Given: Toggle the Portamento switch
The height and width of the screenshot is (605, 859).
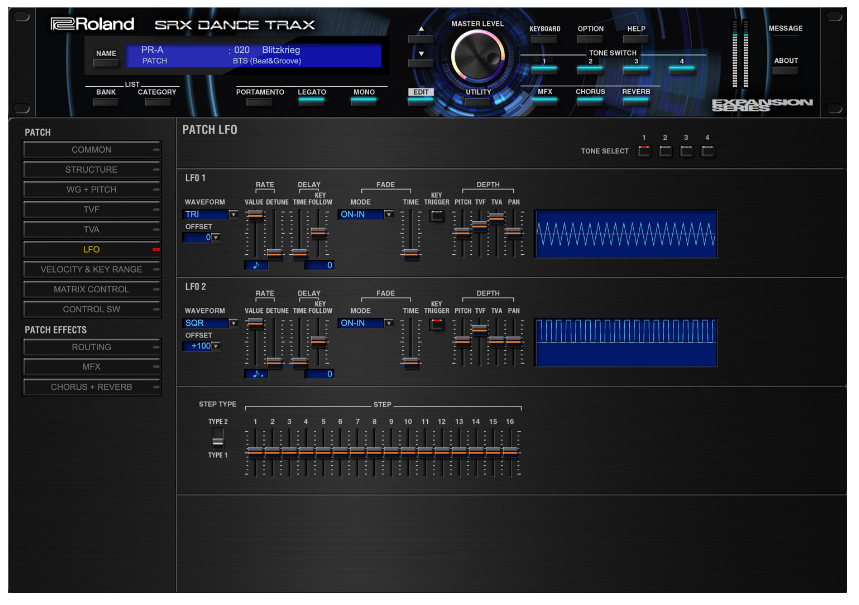Looking at the screenshot, I should tap(260, 101).
